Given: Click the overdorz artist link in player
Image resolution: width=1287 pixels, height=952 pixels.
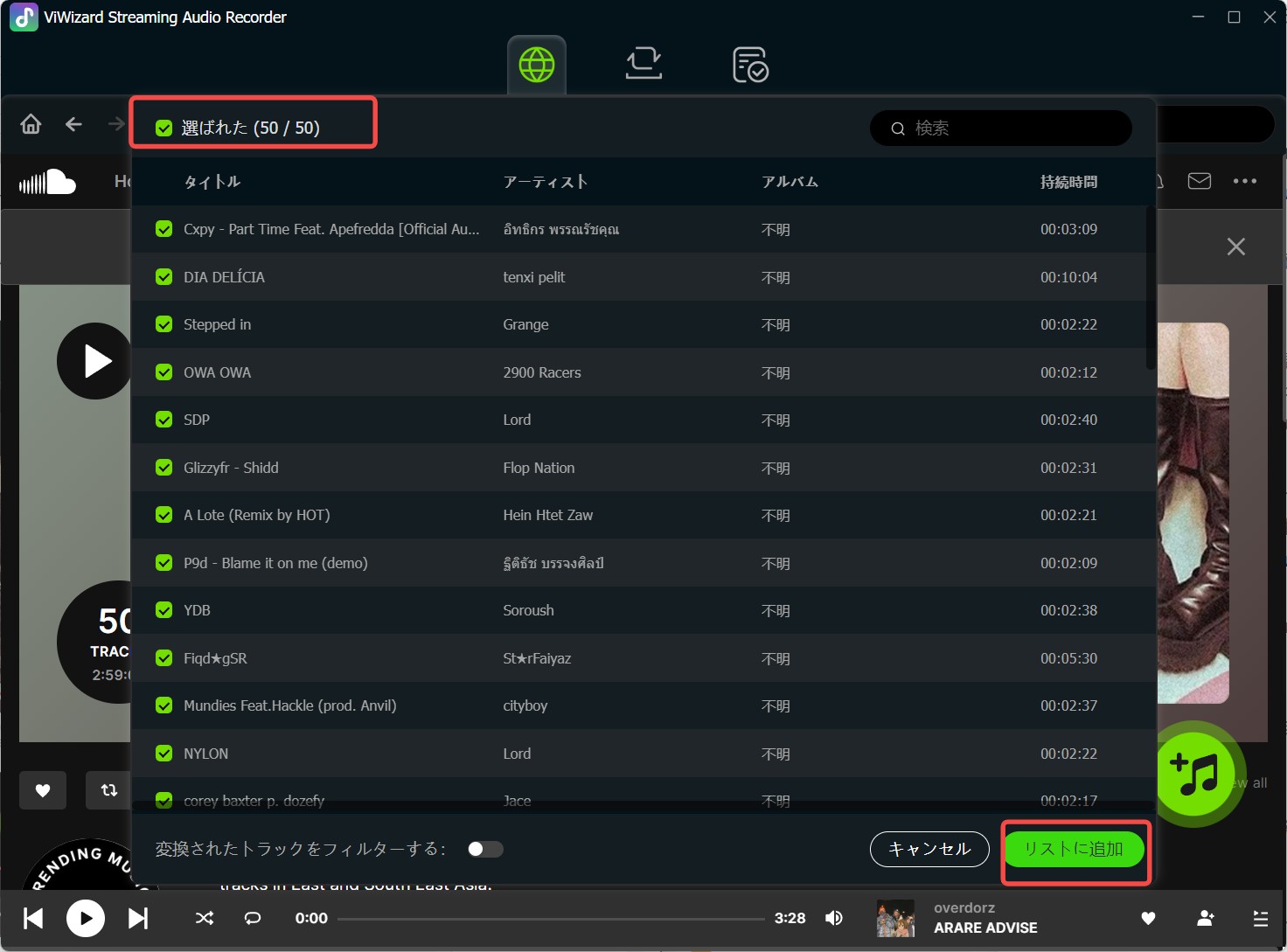Looking at the screenshot, I should tap(964, 907).
